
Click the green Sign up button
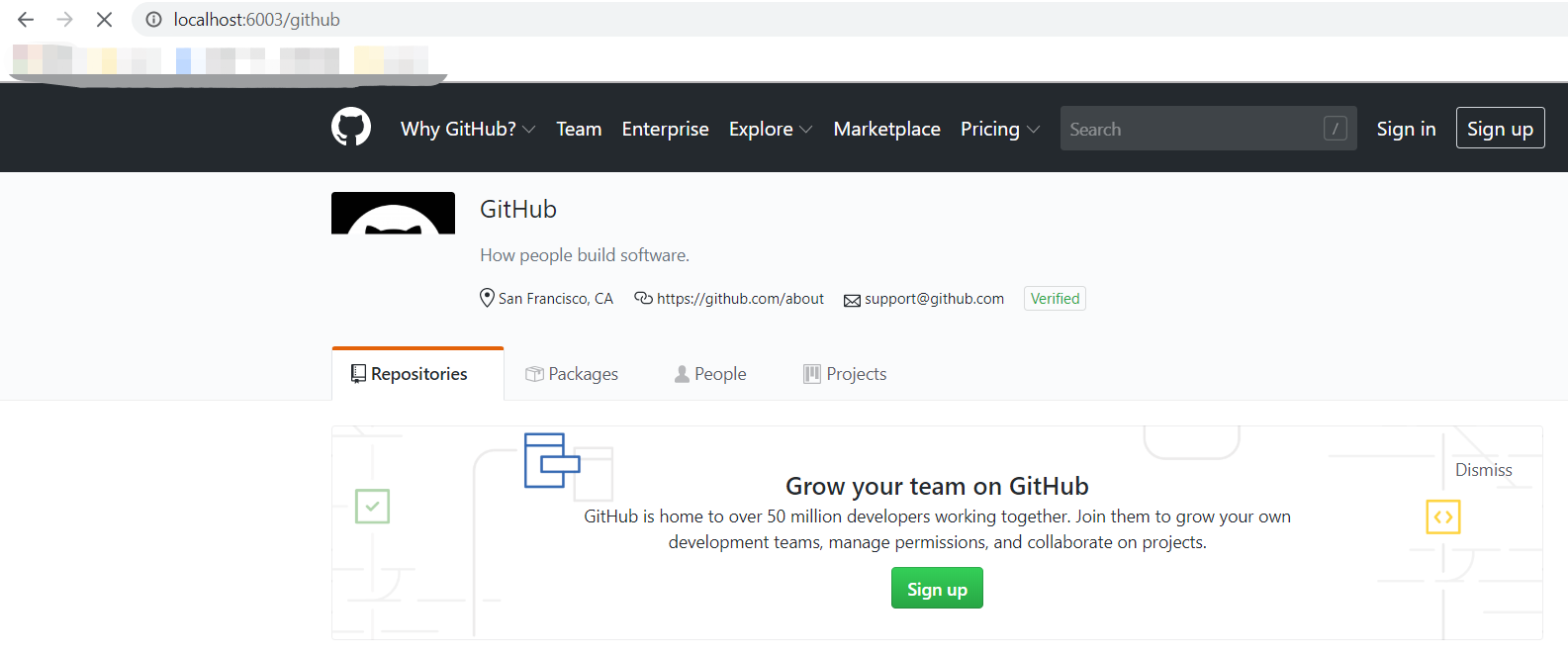click(937, 588)
